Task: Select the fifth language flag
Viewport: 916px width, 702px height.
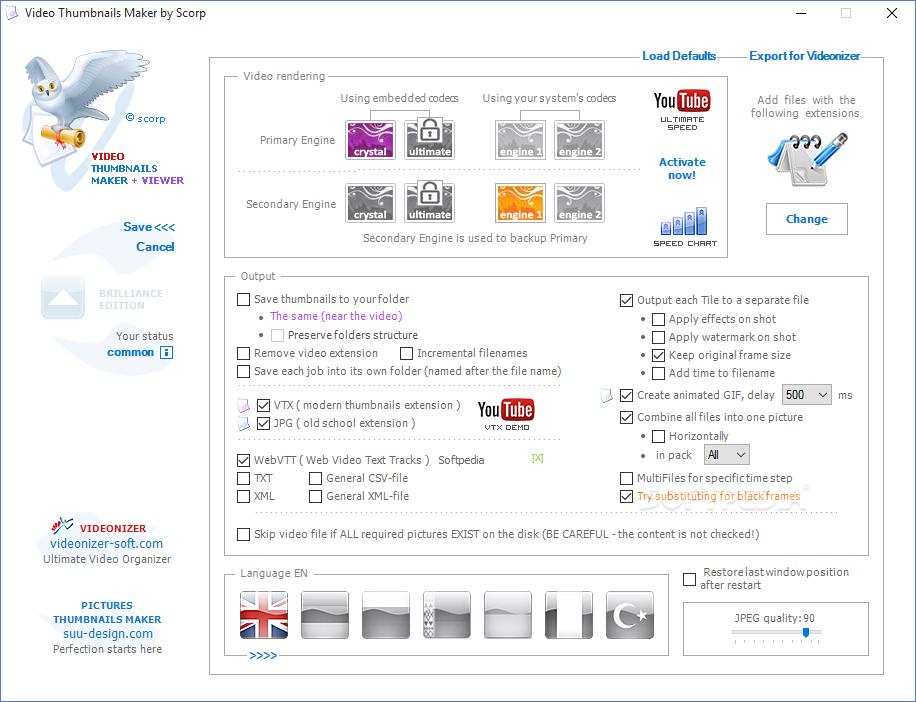Action: point(508,614)
